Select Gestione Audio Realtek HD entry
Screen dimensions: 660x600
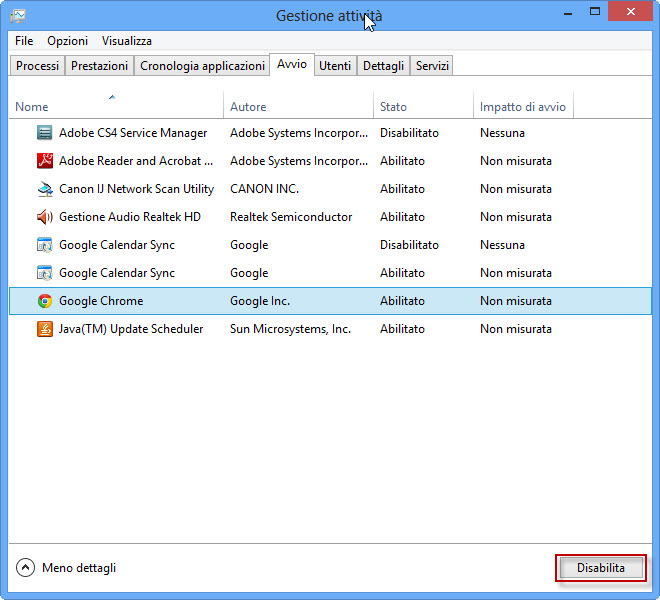point(130,217)
